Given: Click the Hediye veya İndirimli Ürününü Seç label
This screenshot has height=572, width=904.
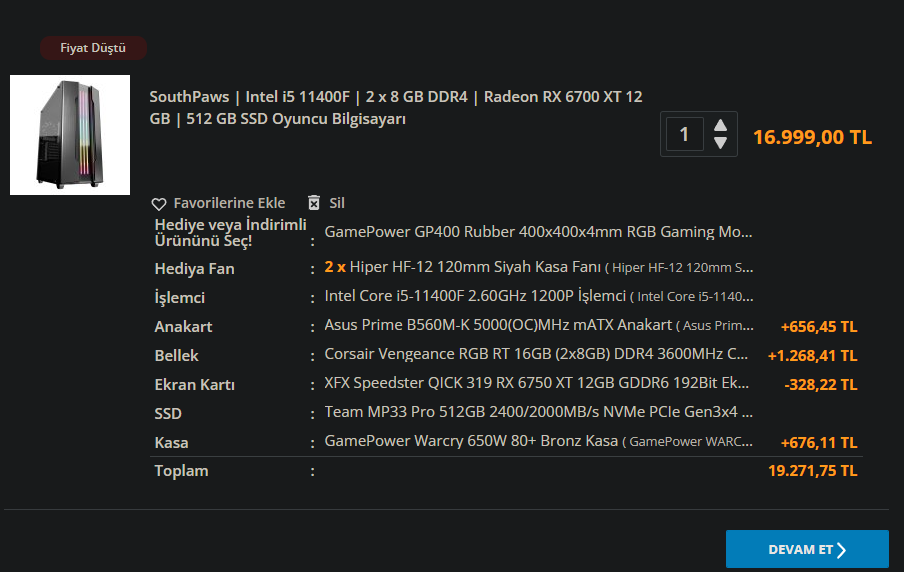Looking at the screenshot, I should click(x=231, y=232).
